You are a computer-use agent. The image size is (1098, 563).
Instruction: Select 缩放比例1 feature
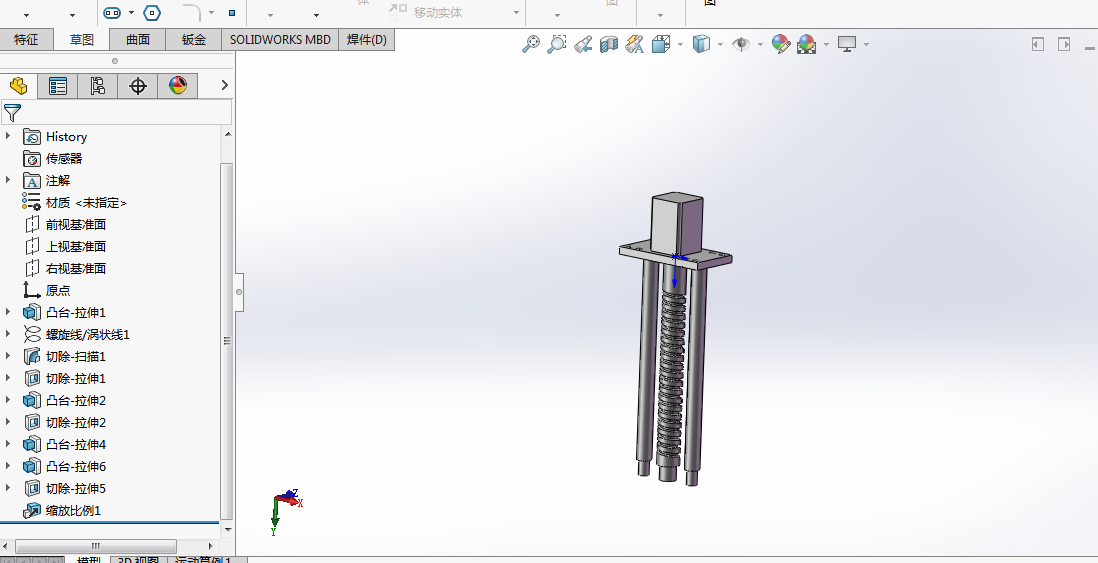click(x=73, y=510)
